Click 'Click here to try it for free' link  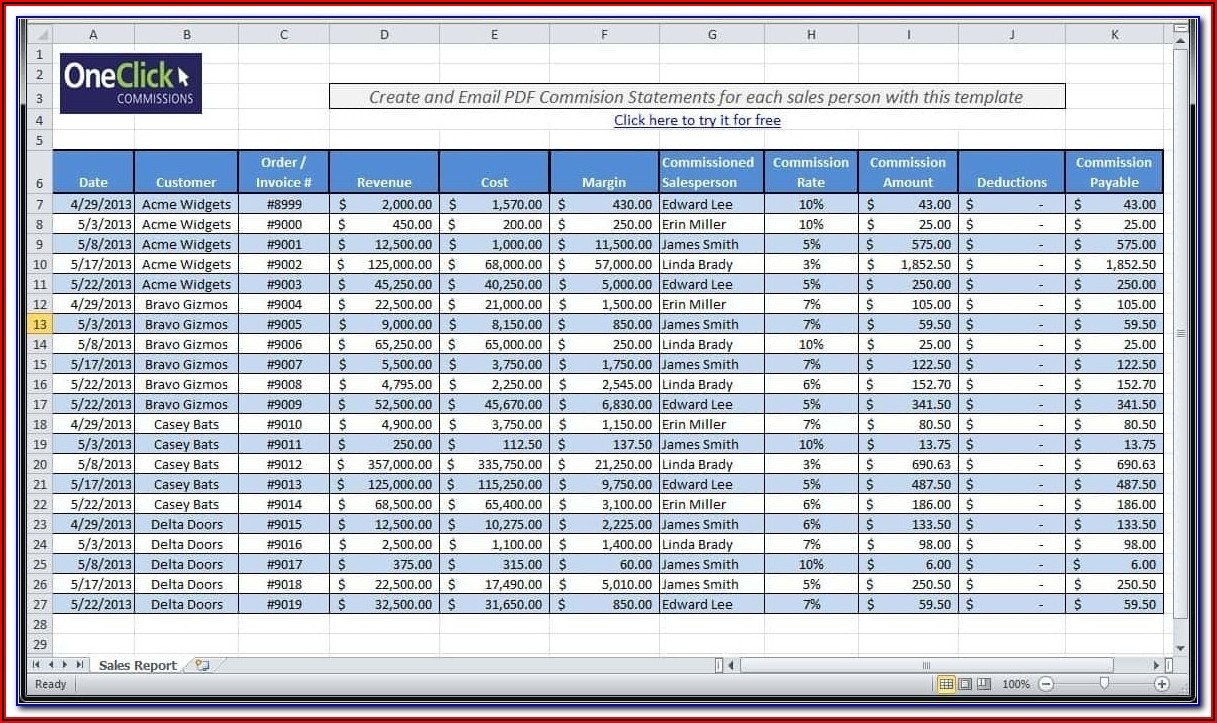[697, 120]
